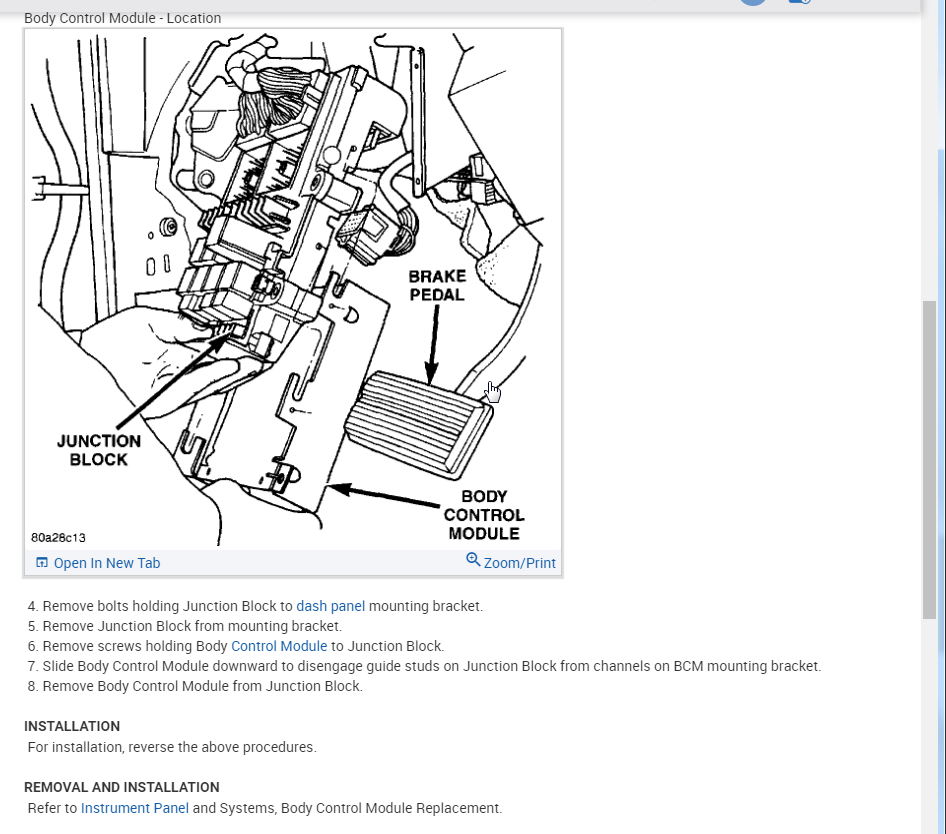The width and height of the screenshot is (946, 834).
Task: Click the Zoom/Print link
Action: (519, 563)
